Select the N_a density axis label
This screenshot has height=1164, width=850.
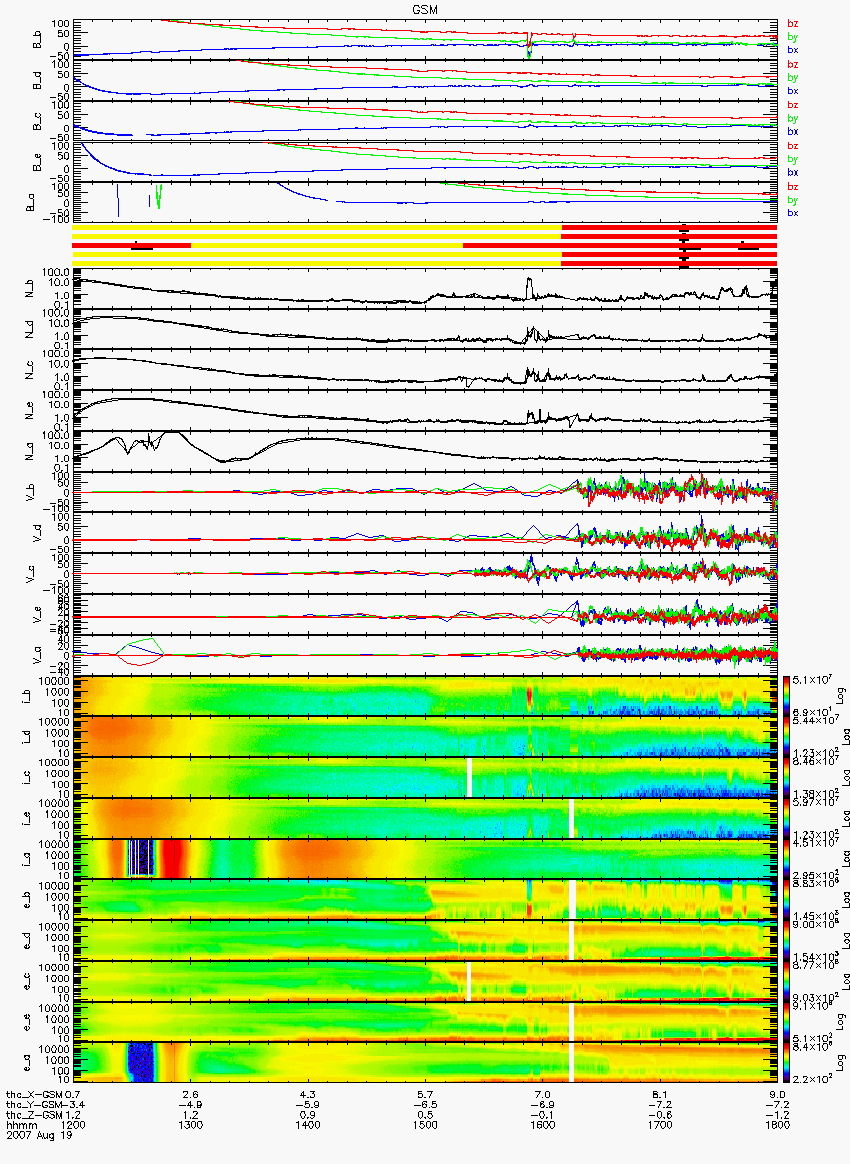(31, 451)
